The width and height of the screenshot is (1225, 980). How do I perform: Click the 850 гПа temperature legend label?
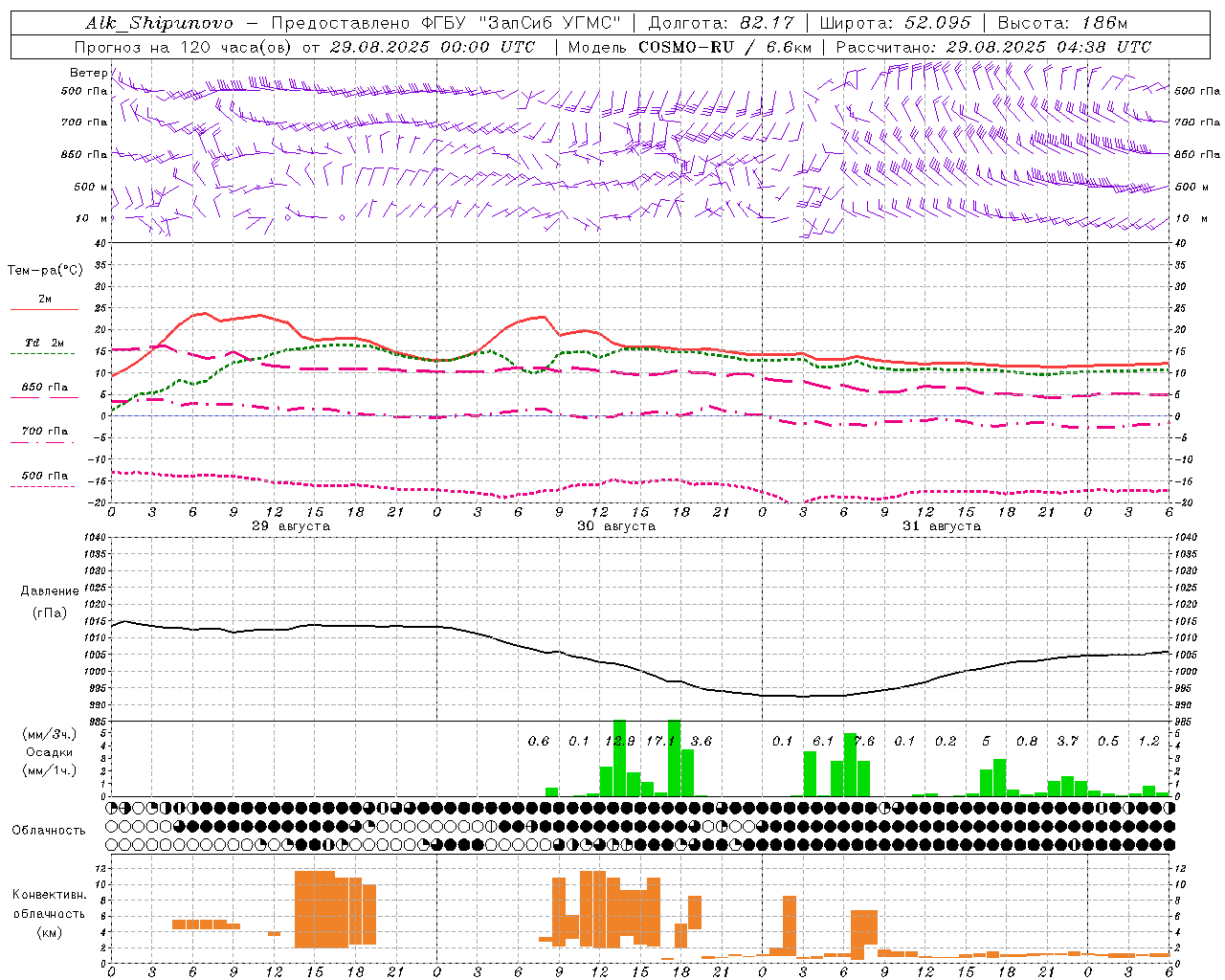(45, 388)
